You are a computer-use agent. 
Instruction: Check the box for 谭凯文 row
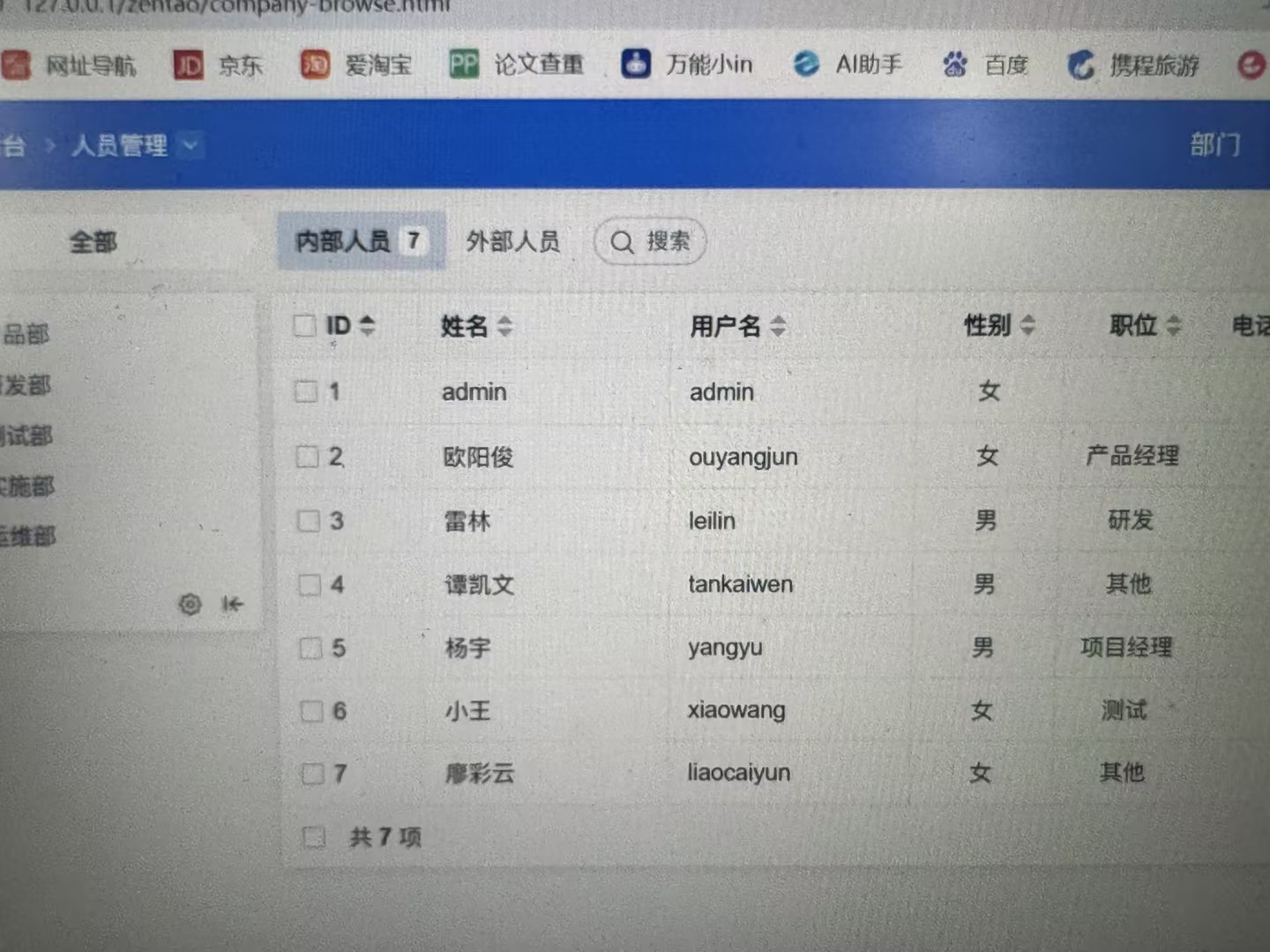pos(310,585)
